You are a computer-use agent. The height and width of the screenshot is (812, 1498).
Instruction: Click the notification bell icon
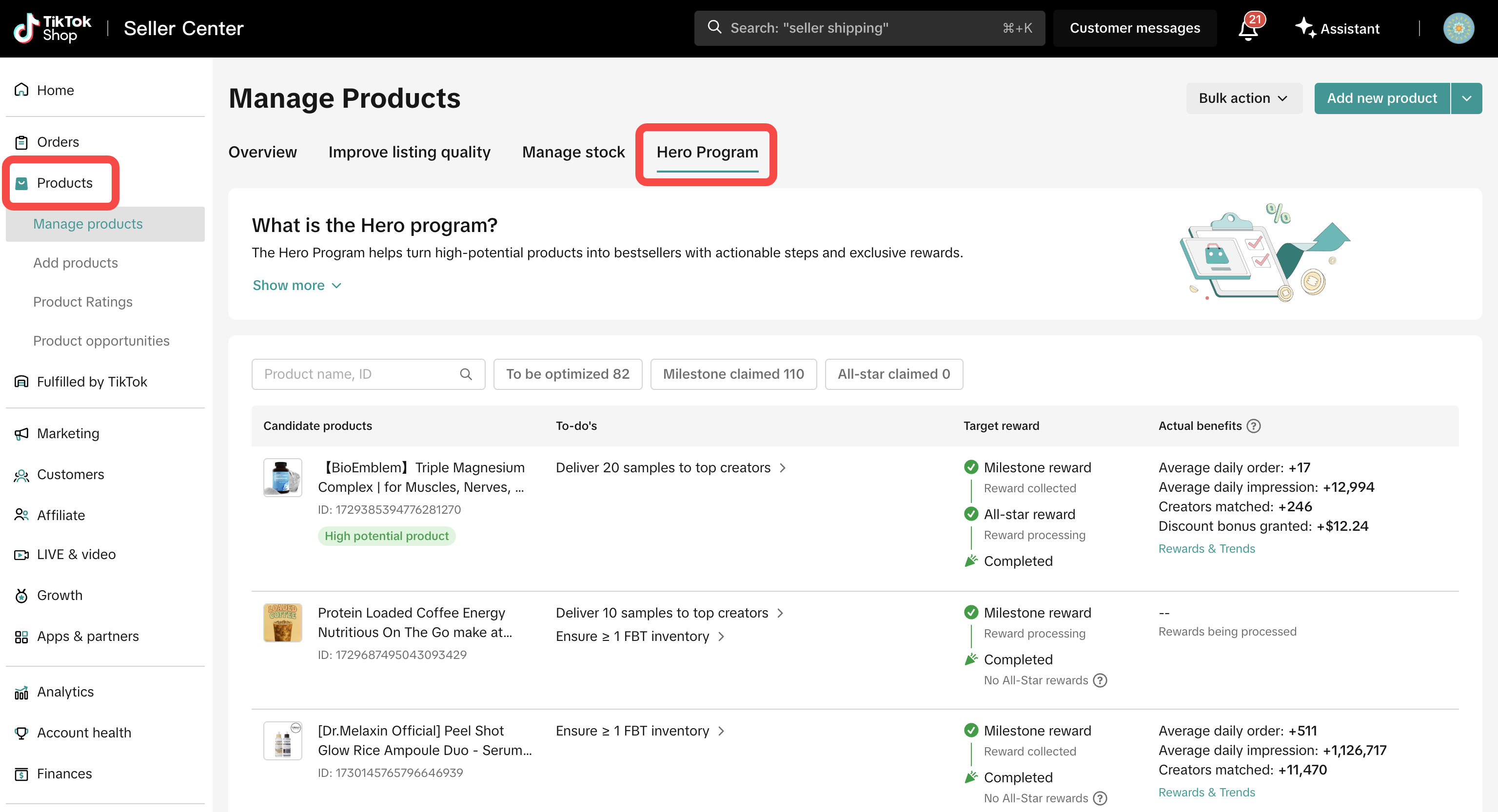coord(1248,29)
